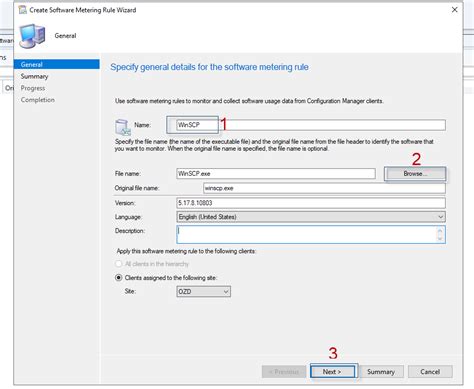Select the General wizard step
Viewport: 474px width, 389px height.
tap(57, 64)
